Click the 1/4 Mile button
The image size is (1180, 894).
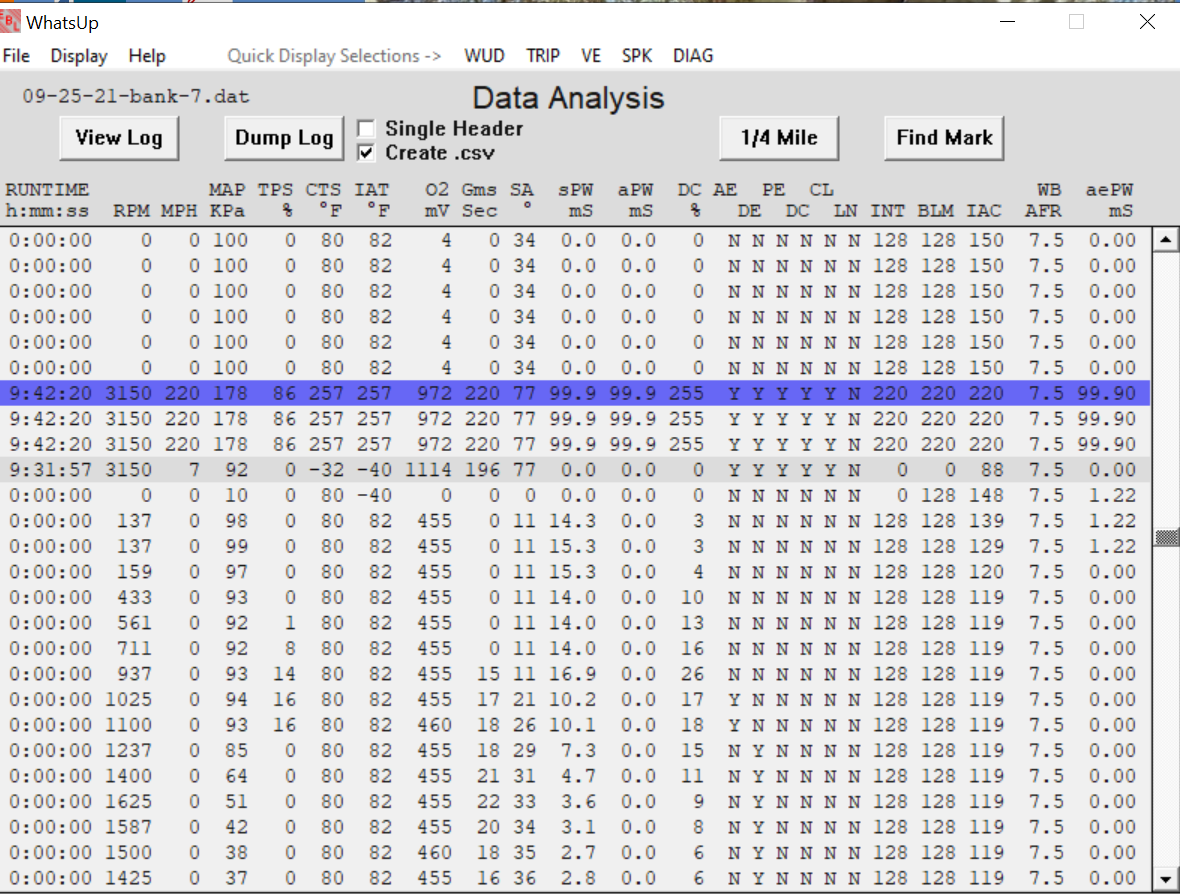tap(778, 138)
